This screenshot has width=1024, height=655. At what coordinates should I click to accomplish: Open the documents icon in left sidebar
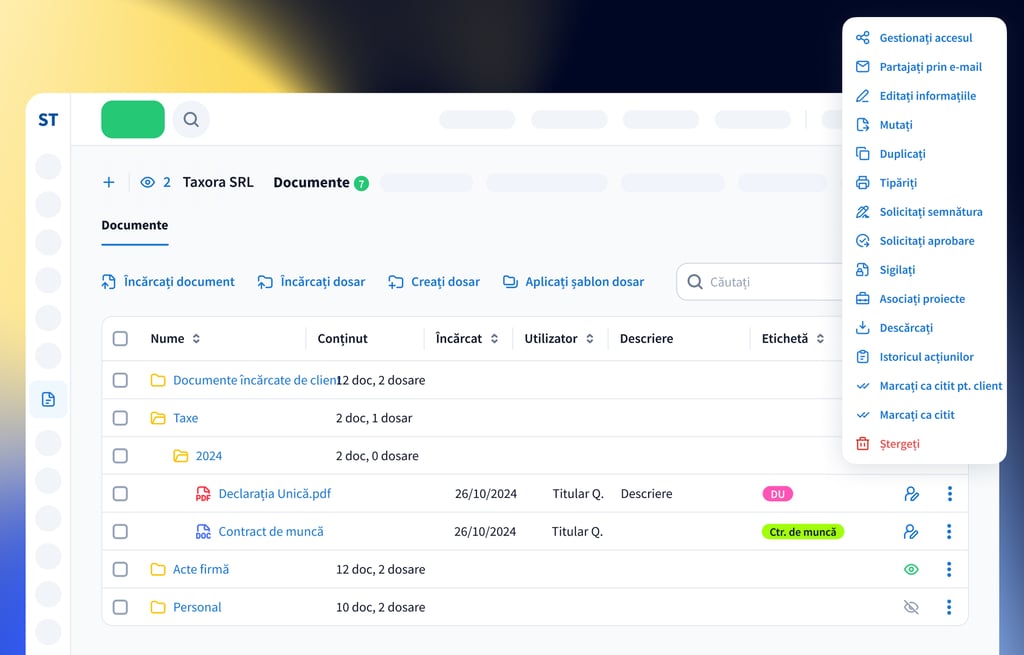point(48,399)
